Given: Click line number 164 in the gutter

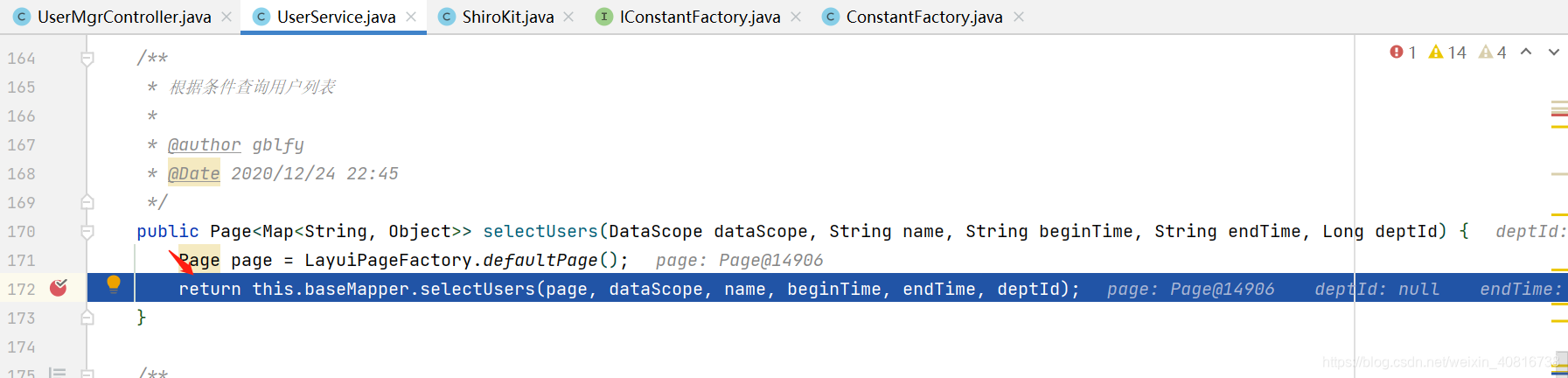Looking at the screenshot, I should tap(22, 59).
